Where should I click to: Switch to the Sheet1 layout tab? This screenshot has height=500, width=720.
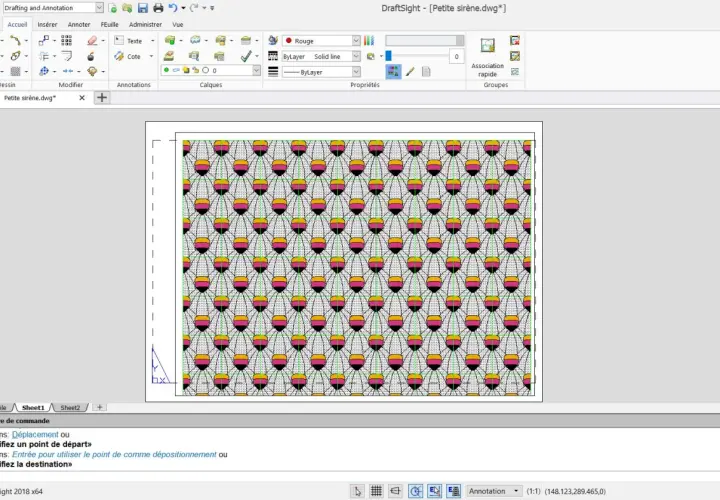coord(33,407)
